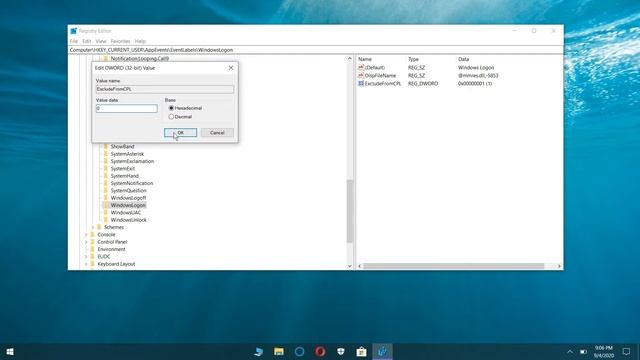Close the Edit DWORD dialog with X

click(231, 68)
